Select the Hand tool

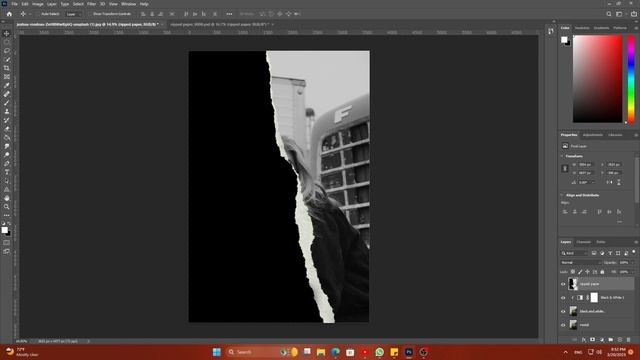pos(7,198)
